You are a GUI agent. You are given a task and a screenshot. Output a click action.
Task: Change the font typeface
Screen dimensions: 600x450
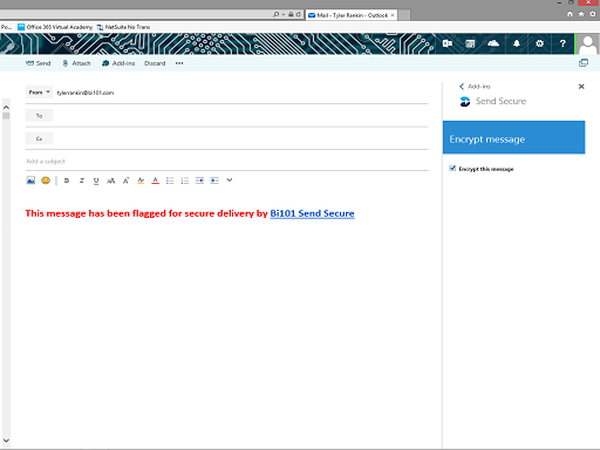pyautogui.click(x=111, y=181)
